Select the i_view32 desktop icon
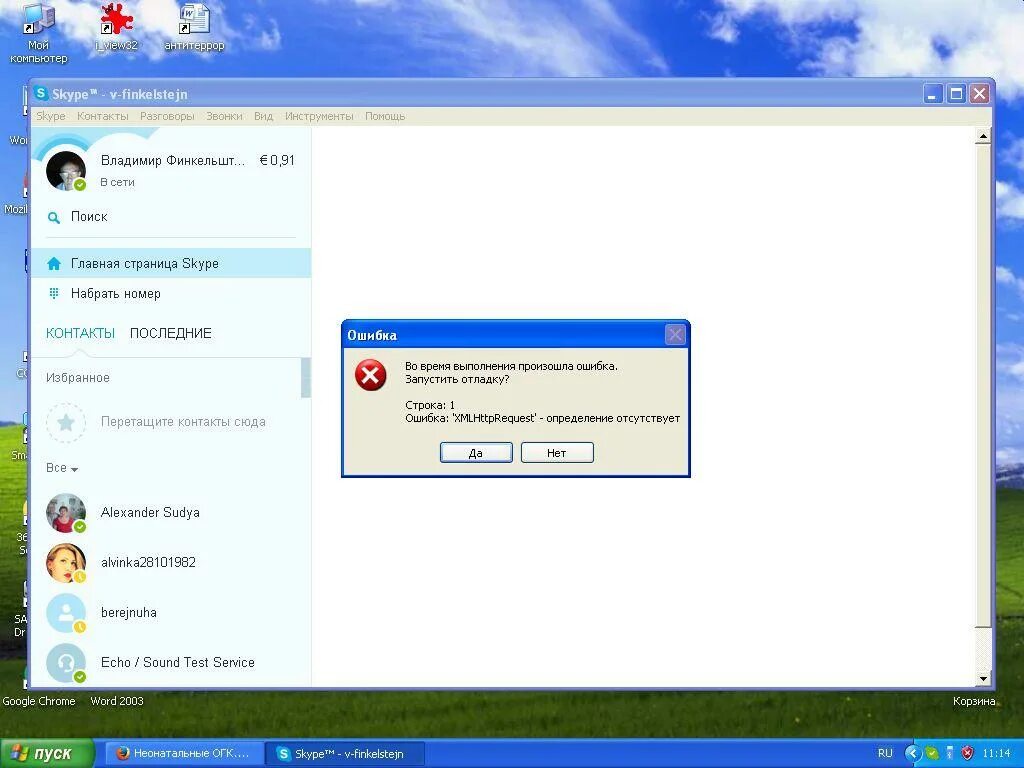The width and height of the screenshot is (1024, 768). [116, 27]
